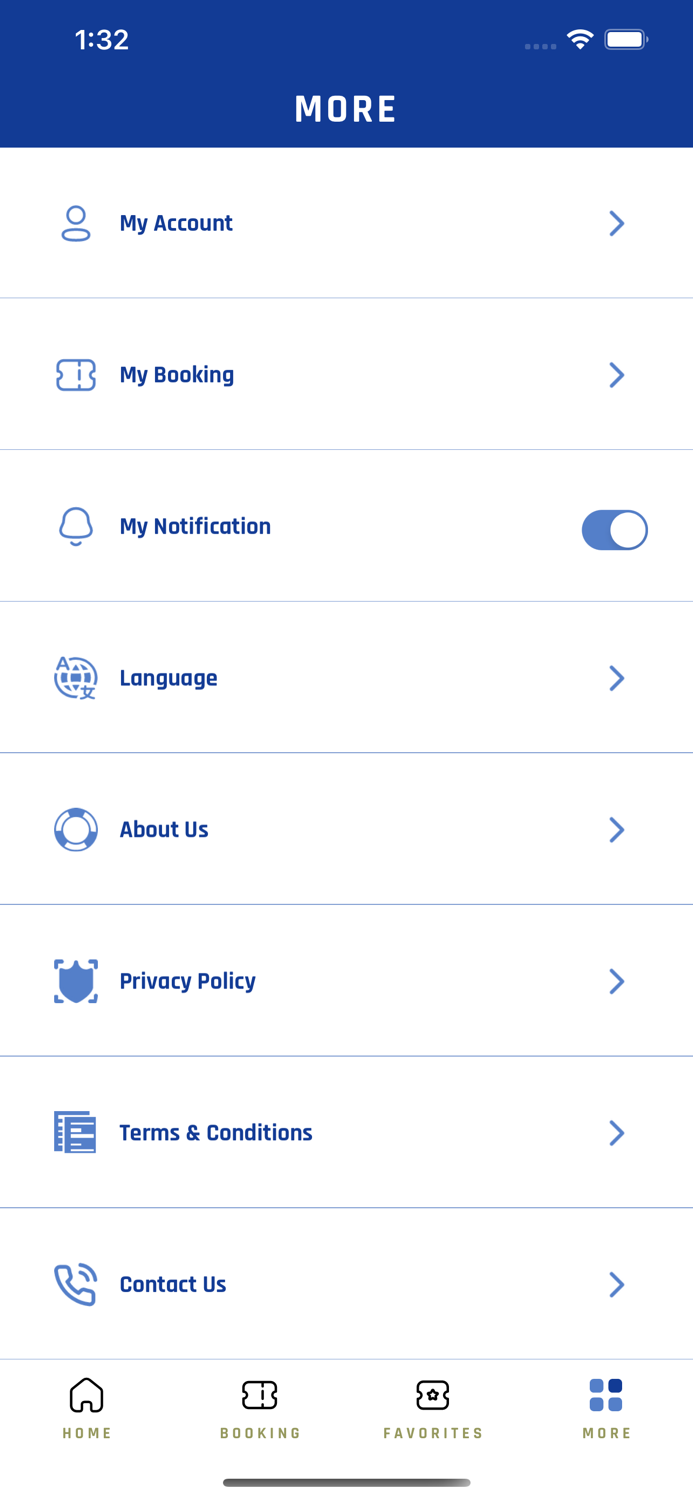Viewport: 693px width, 1500px height.
Task: Expand My Account using its chevron
Action: pyautogui.click(x=617, y=223)
